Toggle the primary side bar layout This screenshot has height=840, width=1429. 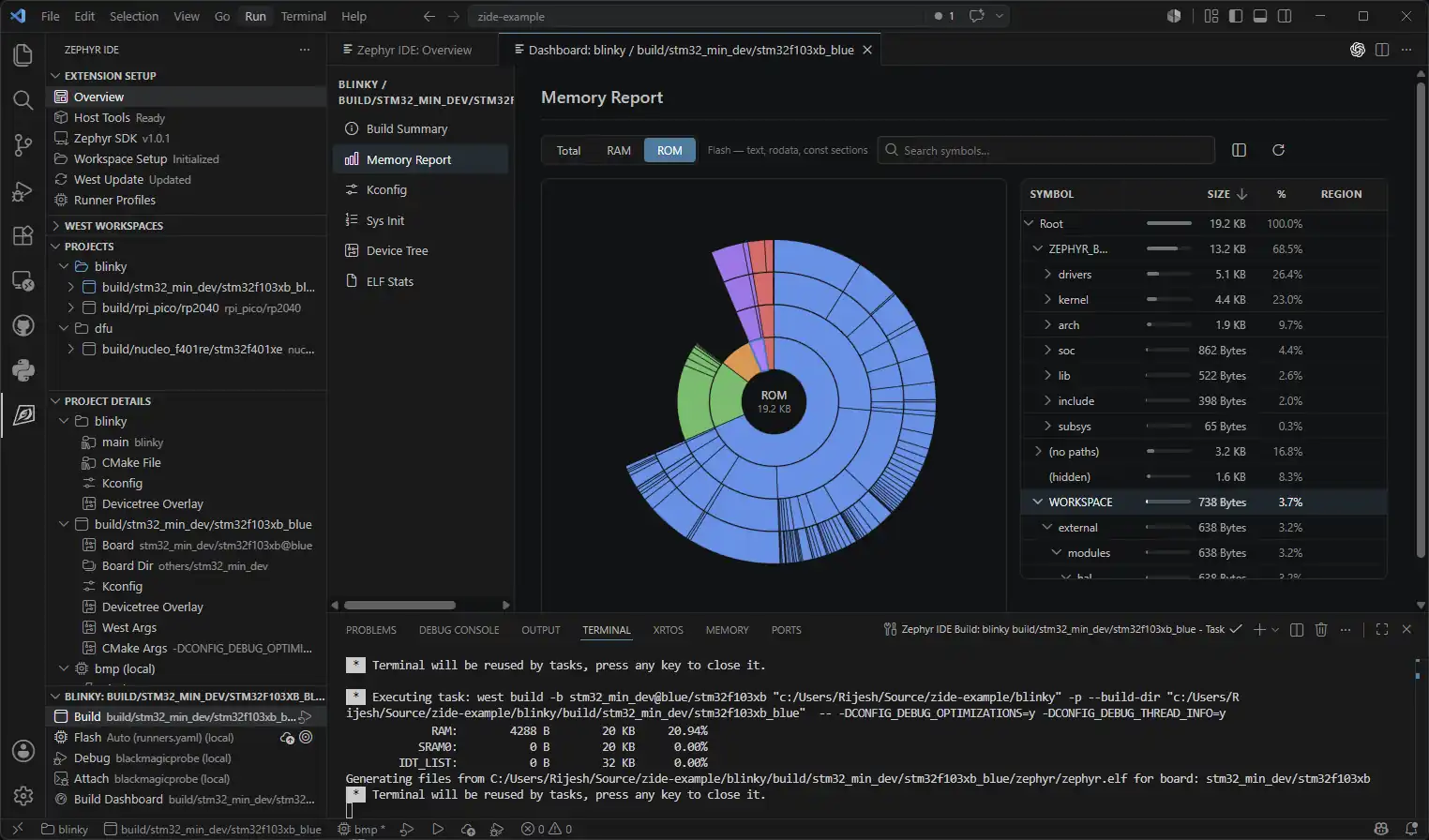(x=1236, y=16)
